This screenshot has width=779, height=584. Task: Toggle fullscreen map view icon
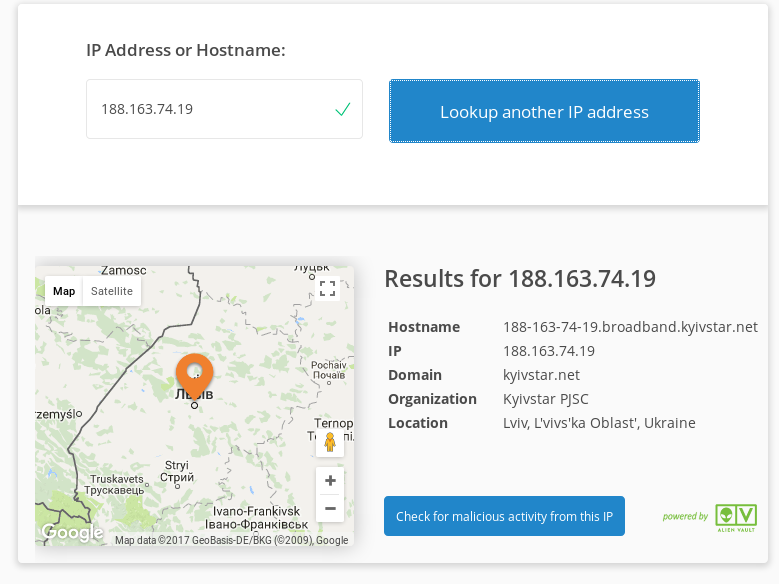327,288
